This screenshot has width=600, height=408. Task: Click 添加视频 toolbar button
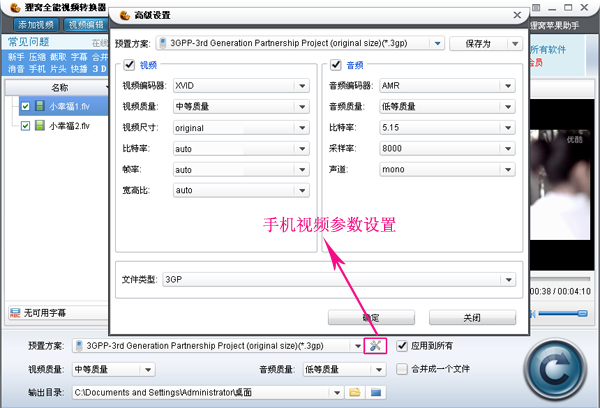(x=36, y=25)
